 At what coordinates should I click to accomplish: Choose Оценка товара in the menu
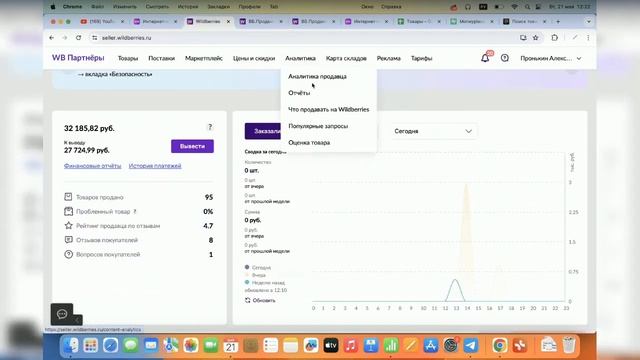[309, 143]
